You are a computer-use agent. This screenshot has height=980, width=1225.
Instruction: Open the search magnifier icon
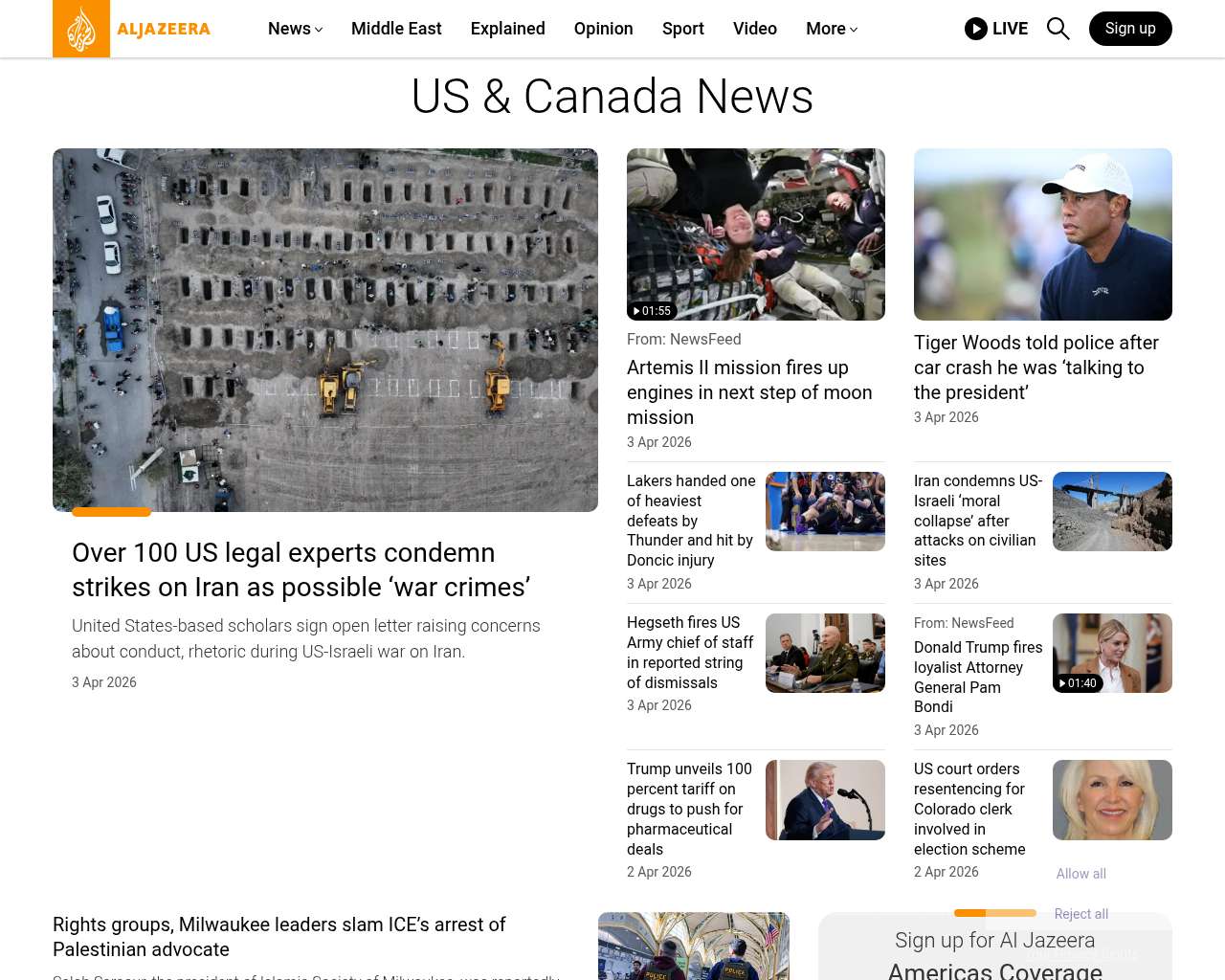click(x=1058, y=29)
